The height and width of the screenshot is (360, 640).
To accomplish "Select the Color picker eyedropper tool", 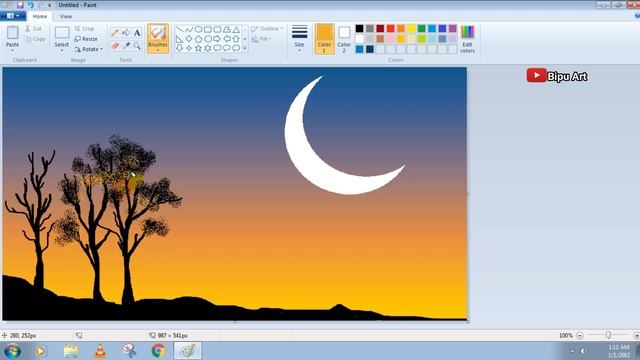I will [x=126, y=45].
